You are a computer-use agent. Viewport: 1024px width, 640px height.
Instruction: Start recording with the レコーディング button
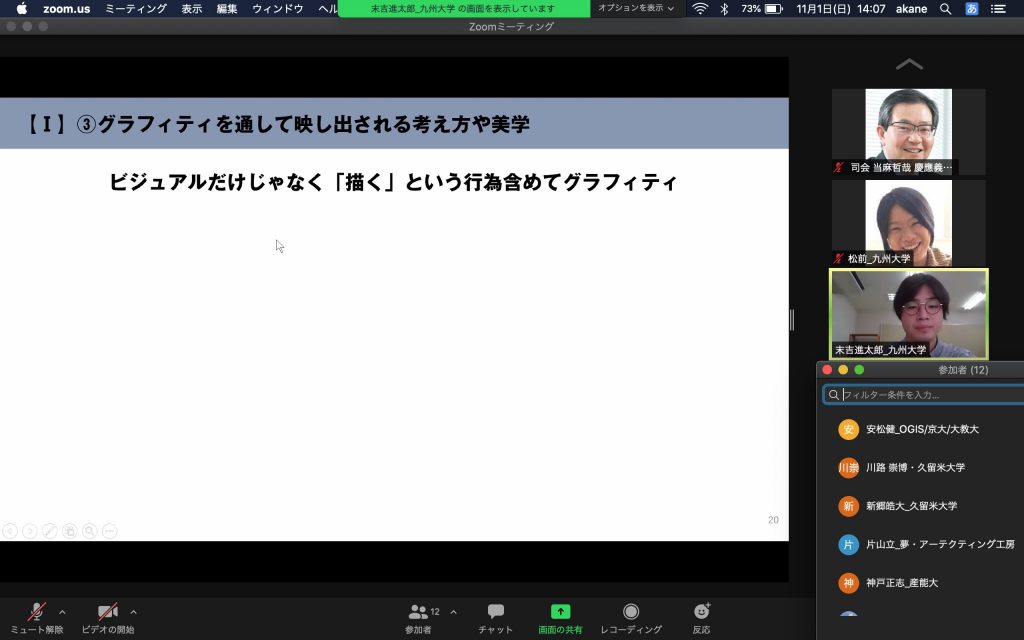[x=630, y=612]
